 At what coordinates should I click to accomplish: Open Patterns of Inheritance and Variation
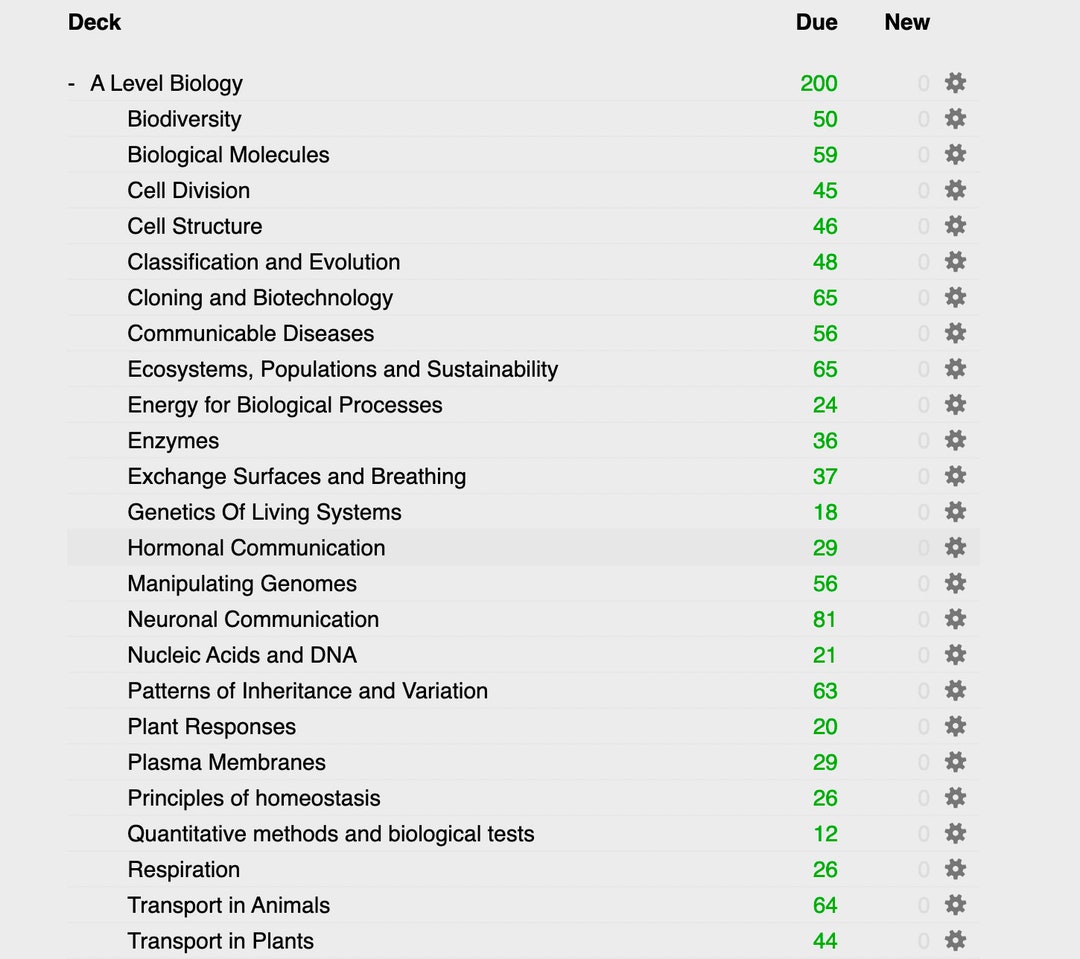(x=307, y=690)
